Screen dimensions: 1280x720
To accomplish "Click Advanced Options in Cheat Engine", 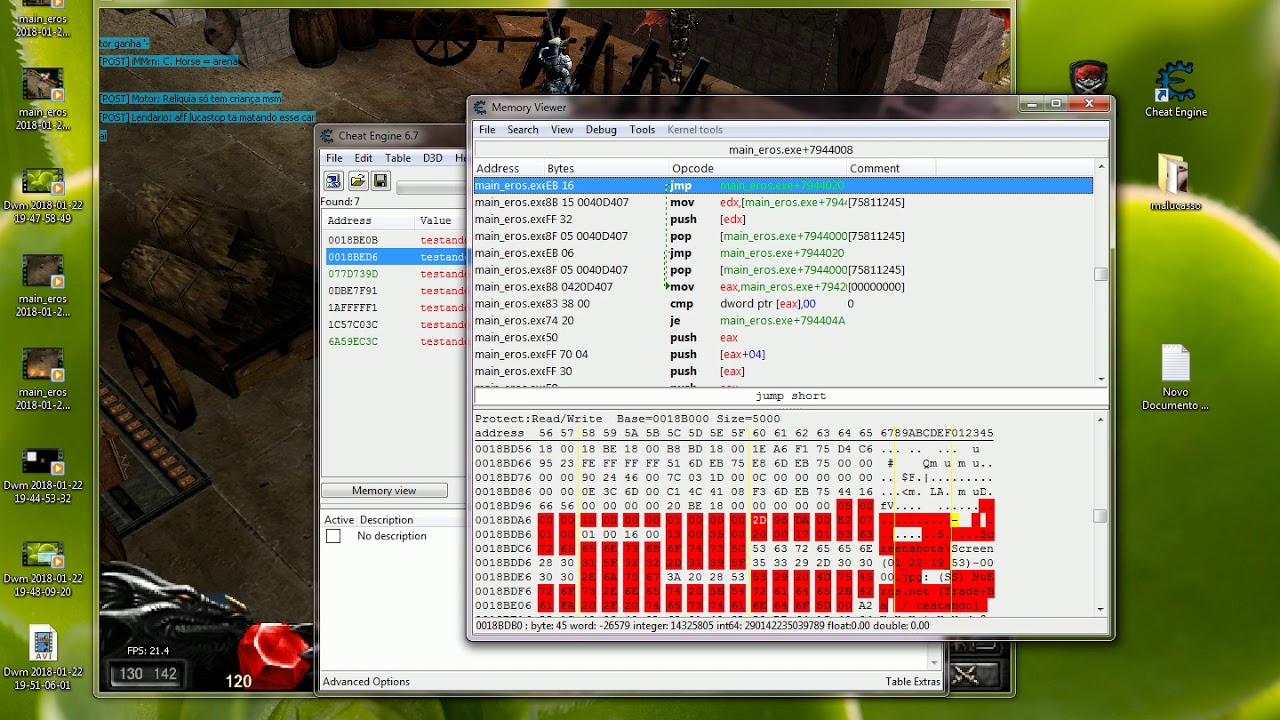I will point(366,682).
